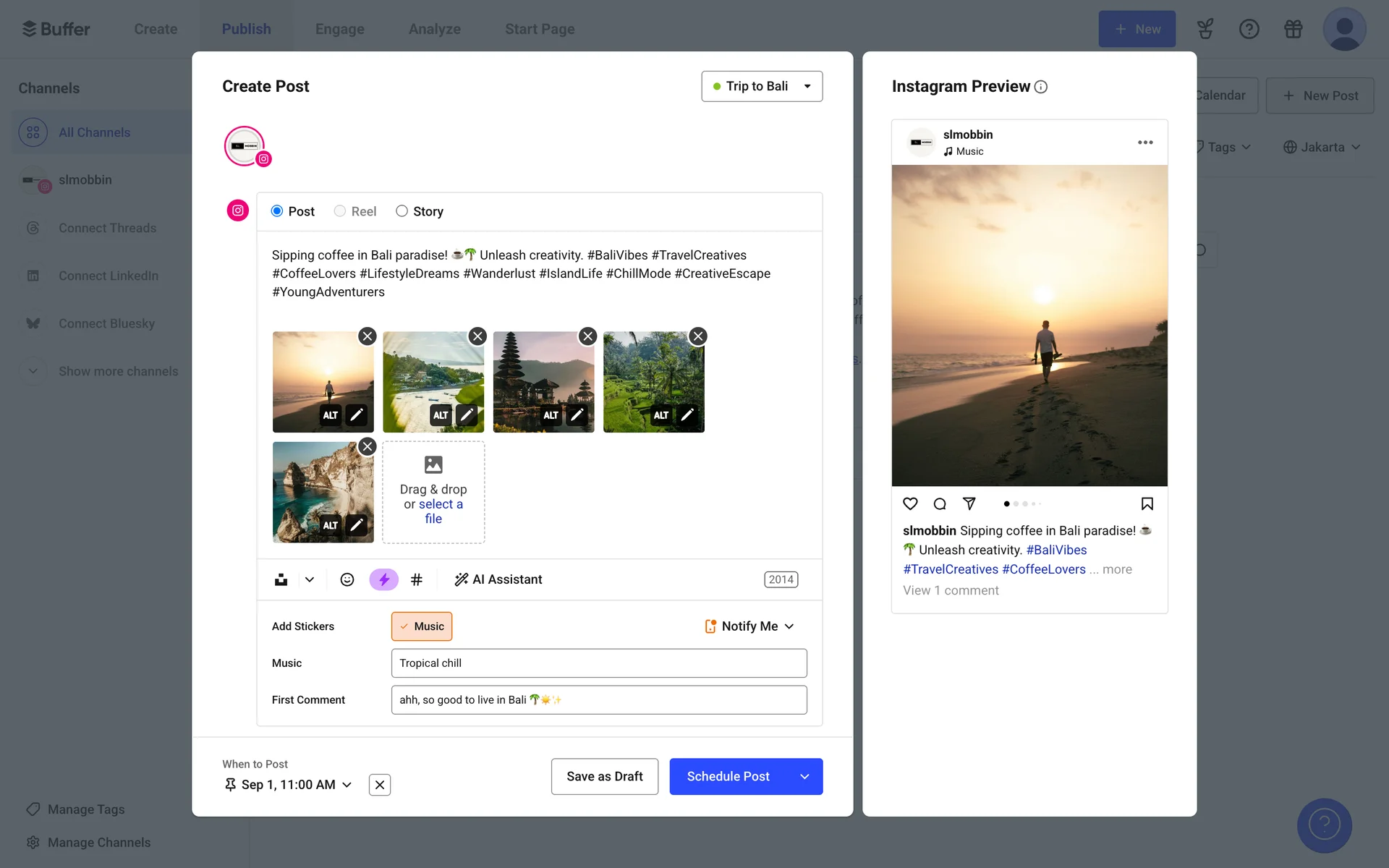The height and width of the screenshot is (868, 1389).
Task: Click the purple lightning bolt integrations icon
Action: 383,579
